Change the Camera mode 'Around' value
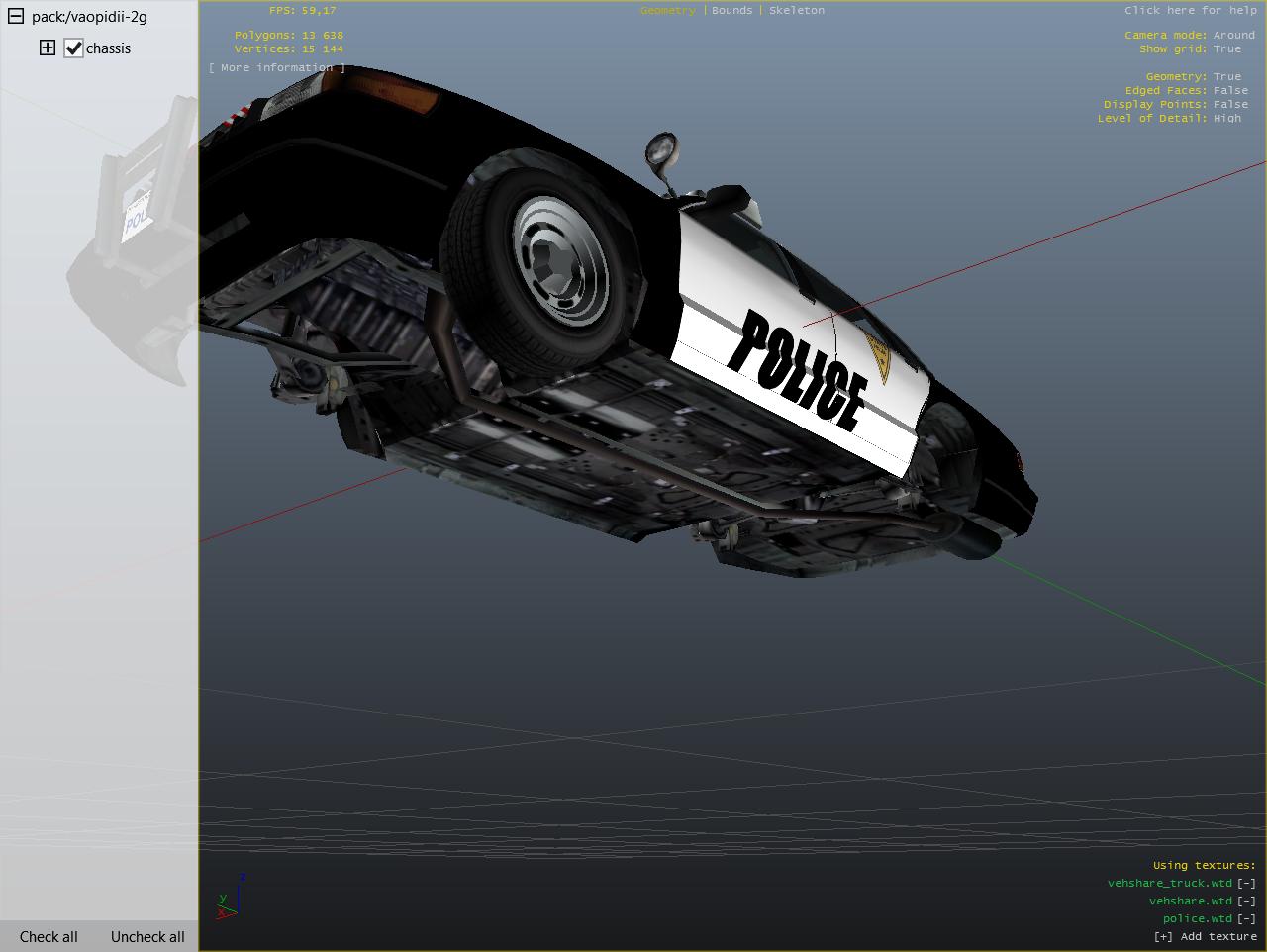This screenshot has width=1267, height=952. click(x=1233, y=35)
